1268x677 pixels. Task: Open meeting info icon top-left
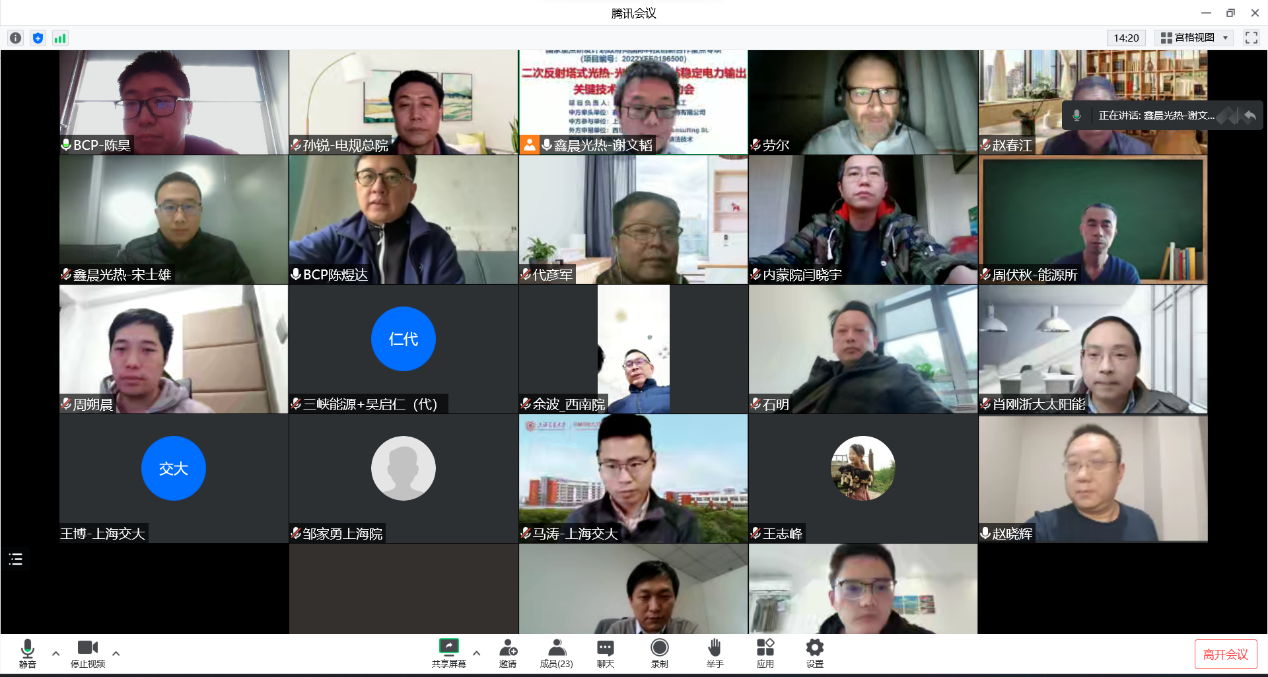click(x=15, y=38)
